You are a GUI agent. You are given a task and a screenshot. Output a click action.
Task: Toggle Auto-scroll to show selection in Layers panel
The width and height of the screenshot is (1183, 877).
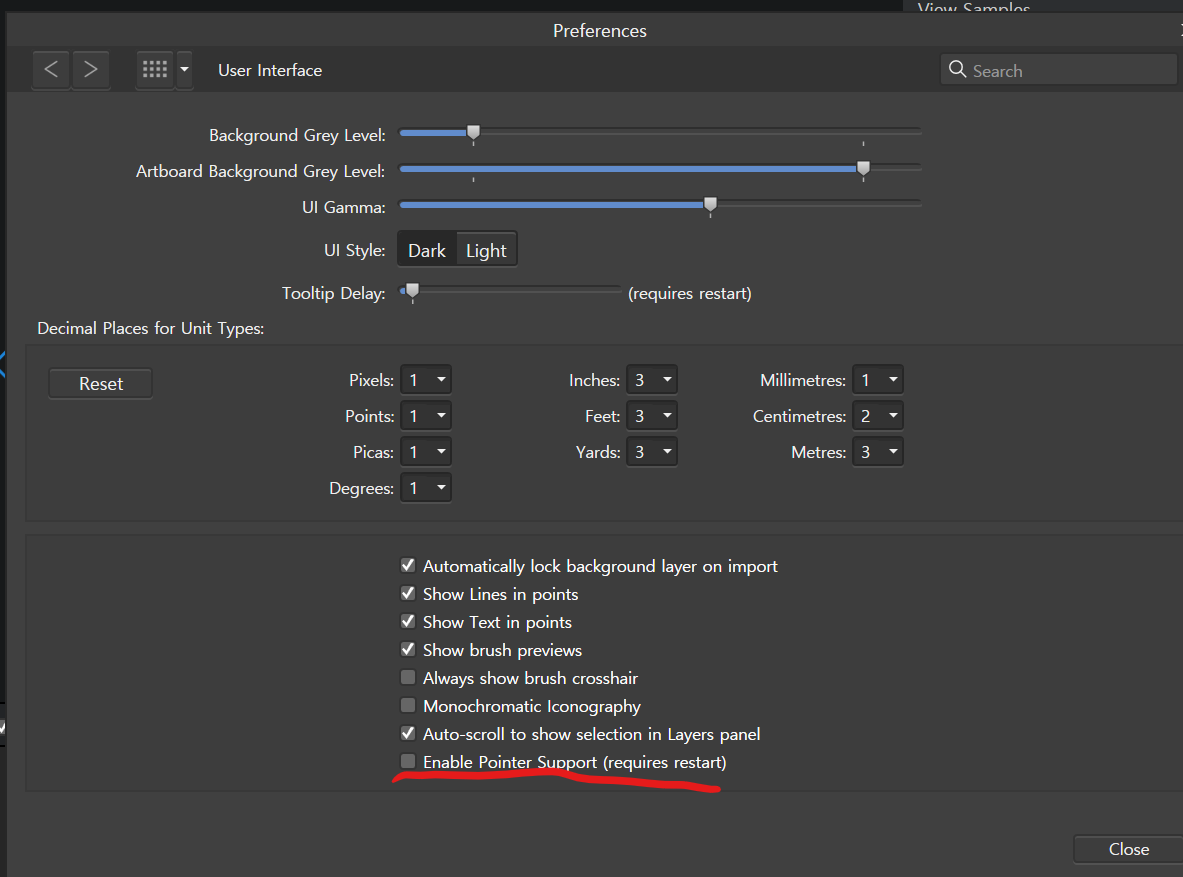[407, 733]
